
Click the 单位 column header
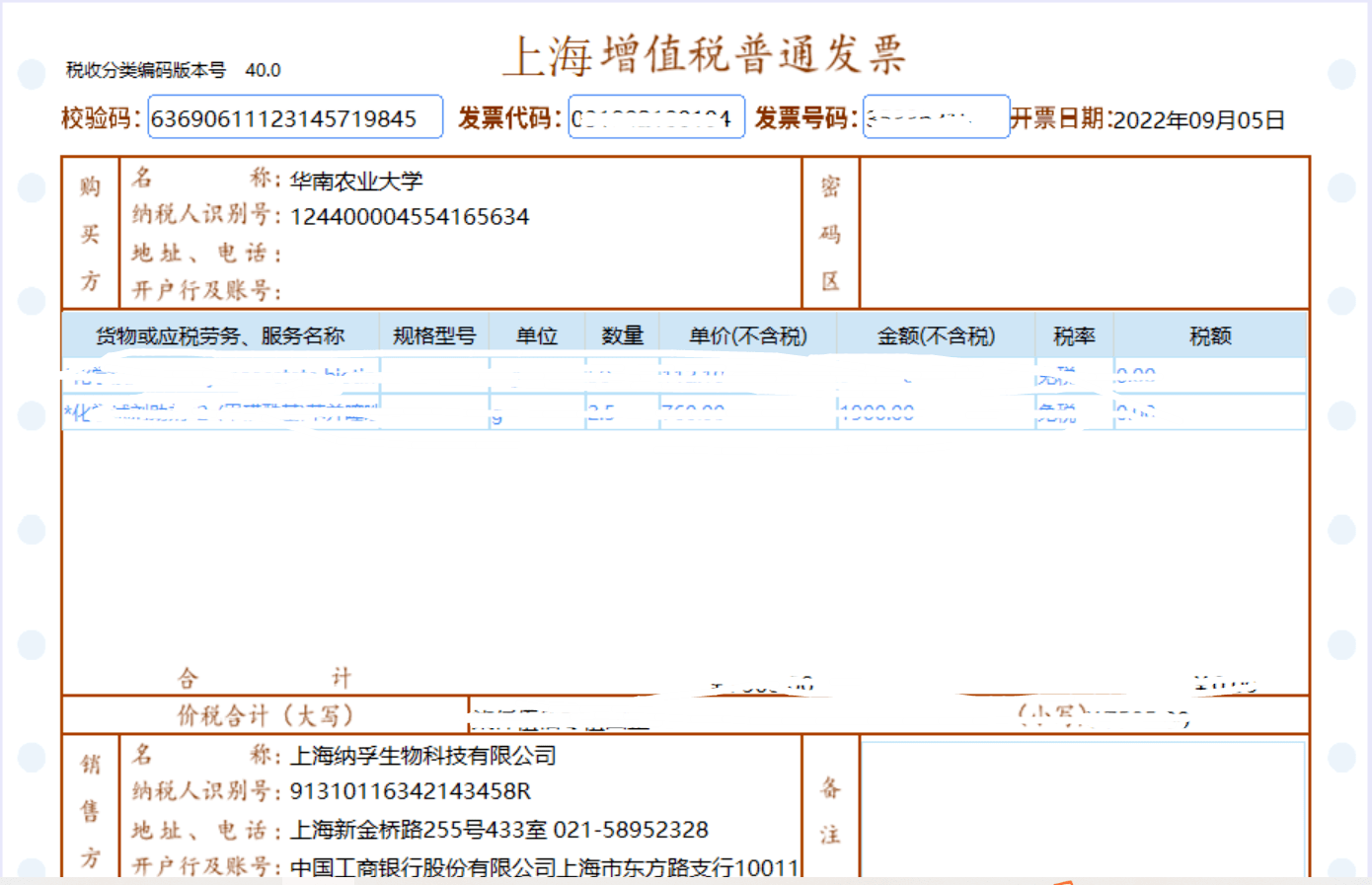point(537,336)
